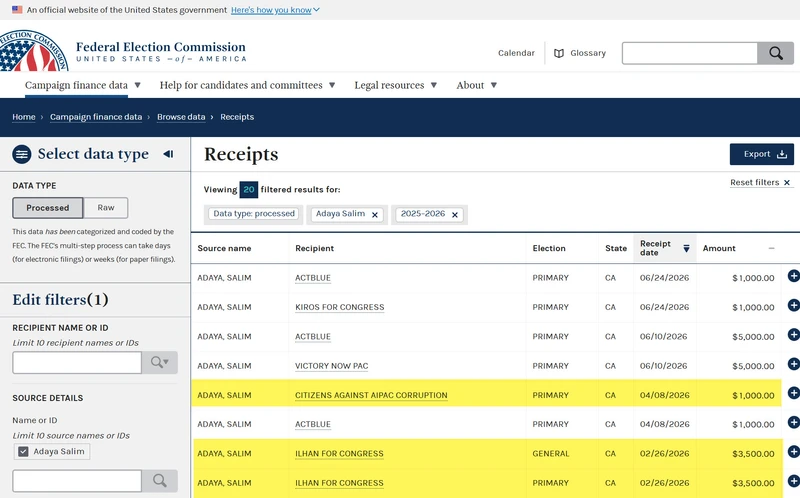Image resolution: width=800 pixels, height=498 pixels.
Task: Remove the Adaya Salim filter tag
Action: pyautogui.click(x=375, y=215)
